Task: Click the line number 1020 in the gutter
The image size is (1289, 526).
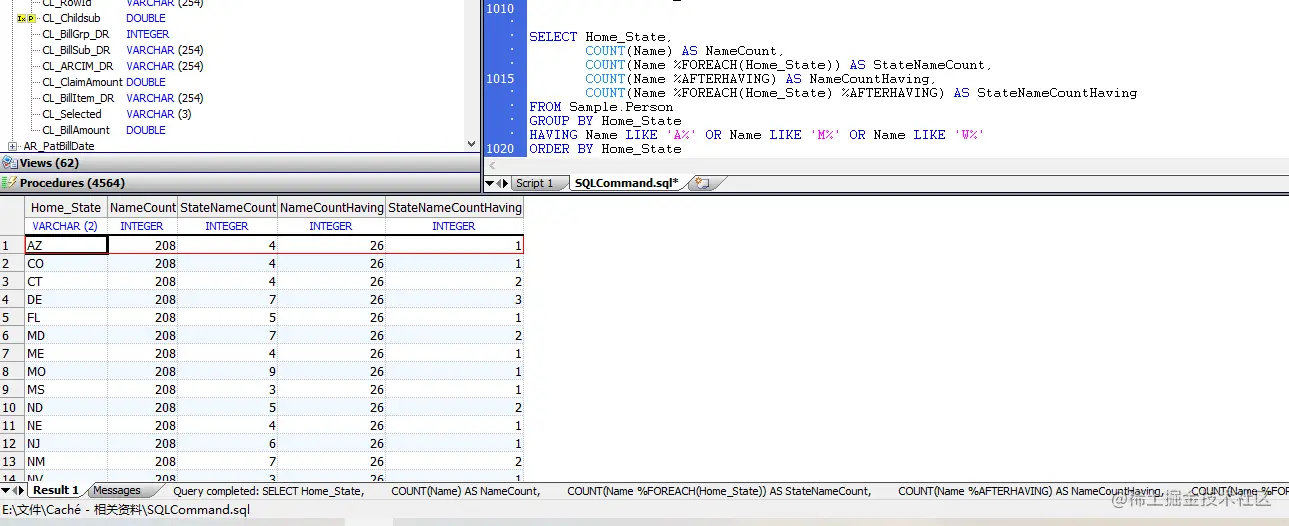Action: [499, 149]
